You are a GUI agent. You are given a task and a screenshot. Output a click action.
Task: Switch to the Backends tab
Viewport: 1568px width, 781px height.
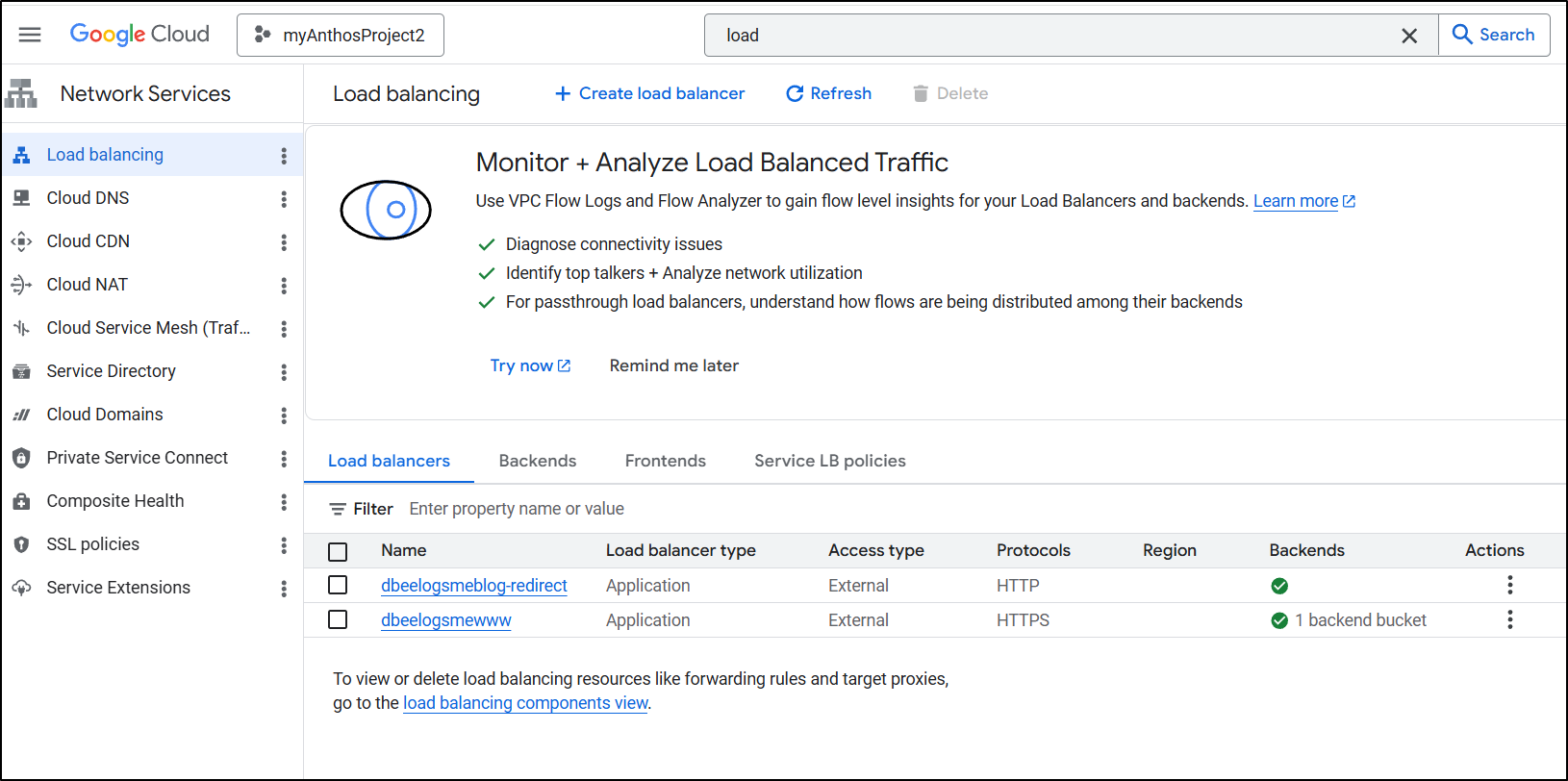click(537, 461)
